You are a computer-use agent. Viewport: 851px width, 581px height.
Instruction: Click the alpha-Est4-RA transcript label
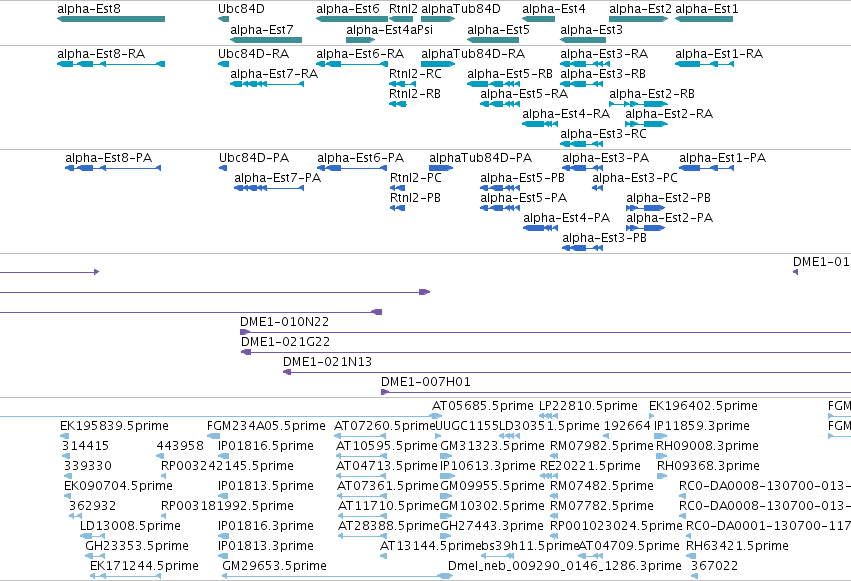pos(566,114)
